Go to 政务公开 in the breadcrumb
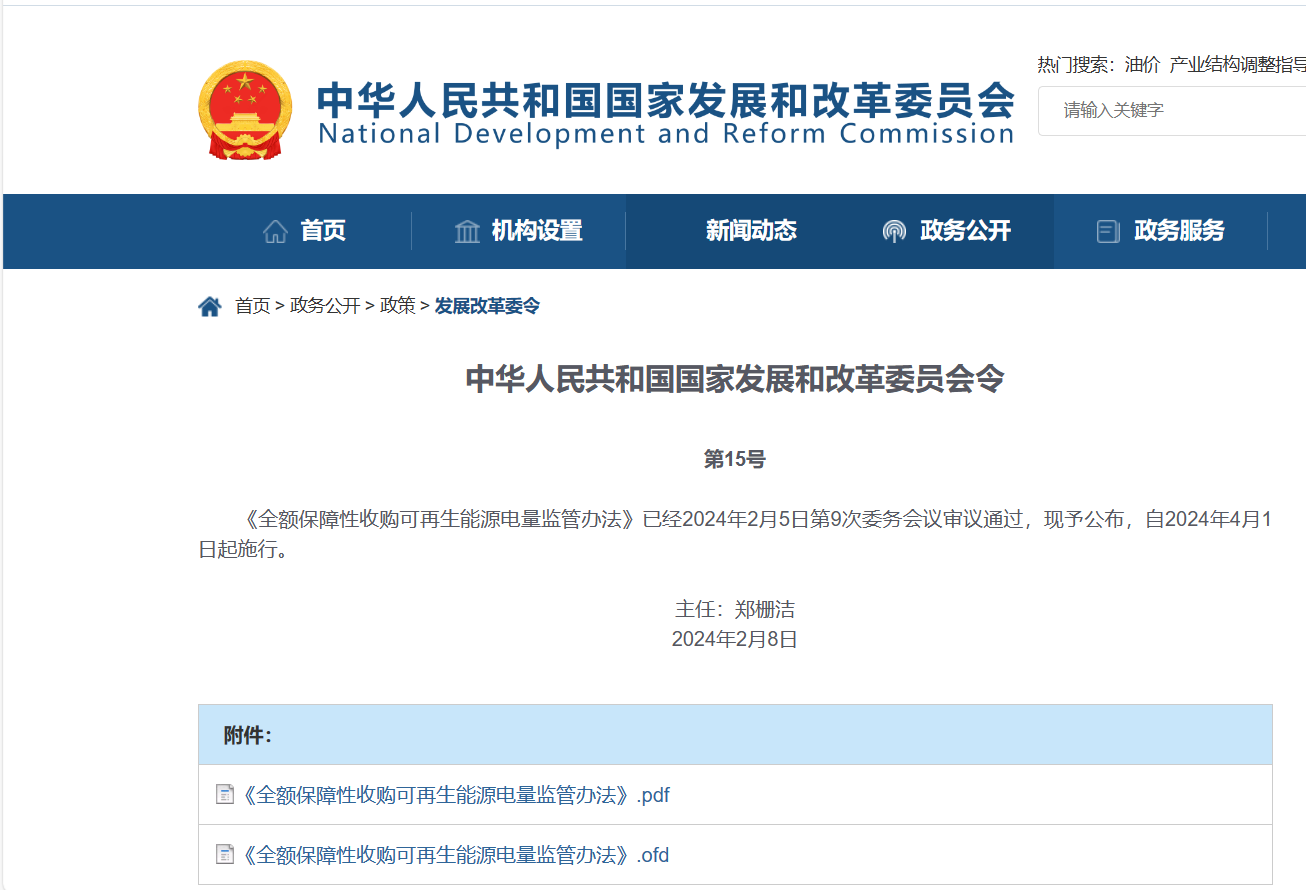Viewport: 1306px width, 890px height. (x=325, y=306)
